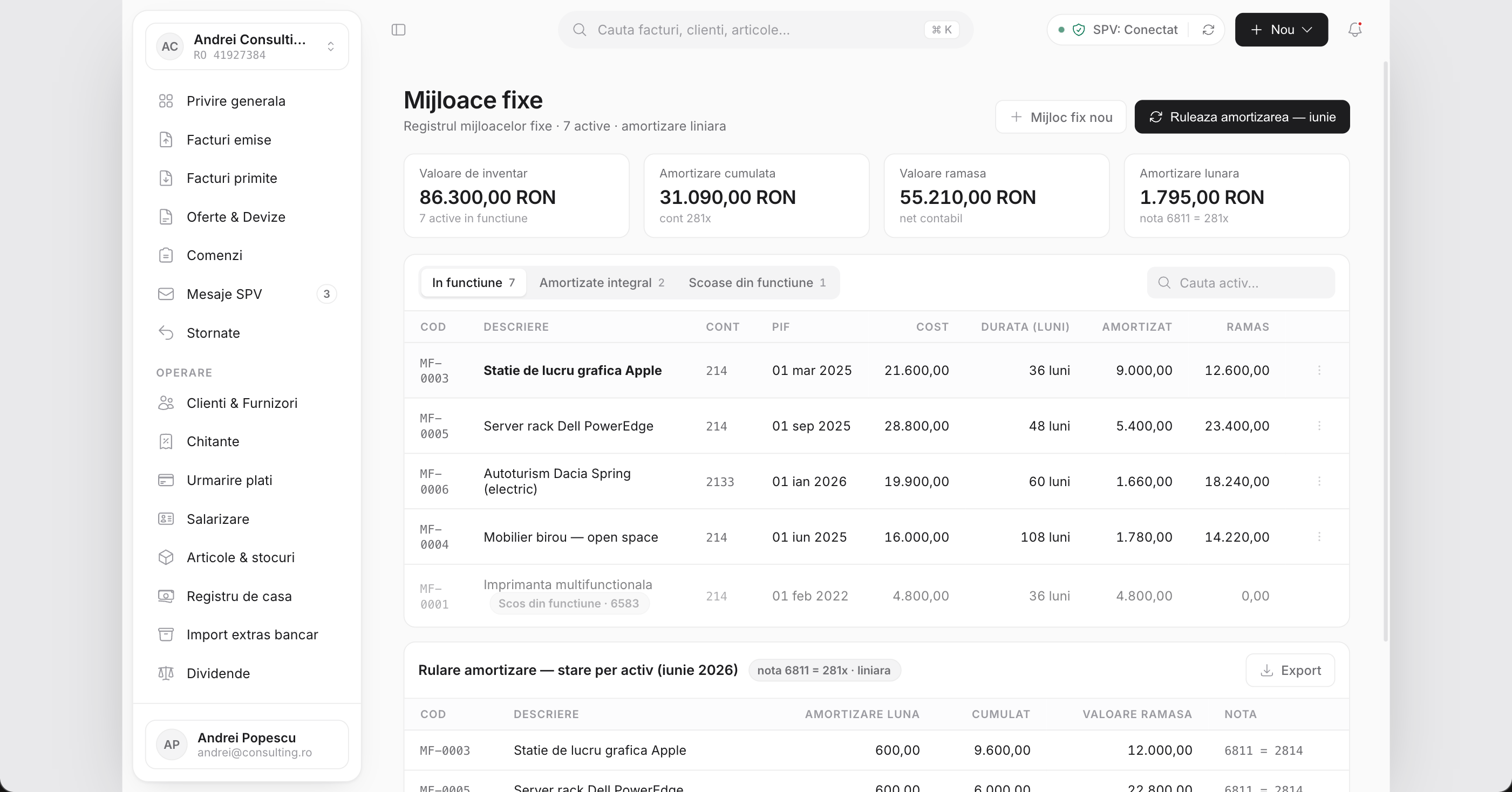Click the Stornate undo arrow icon

coord(166,333)
